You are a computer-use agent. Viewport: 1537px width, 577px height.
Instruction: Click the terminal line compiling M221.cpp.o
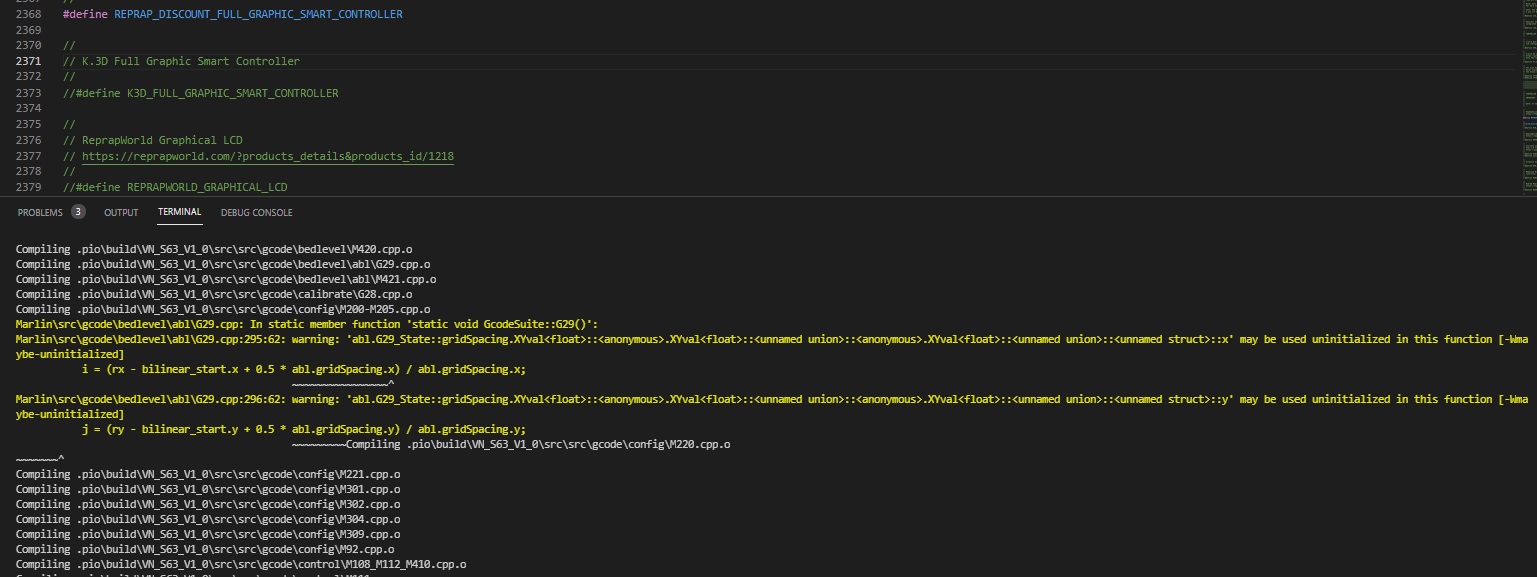point(208,474)
